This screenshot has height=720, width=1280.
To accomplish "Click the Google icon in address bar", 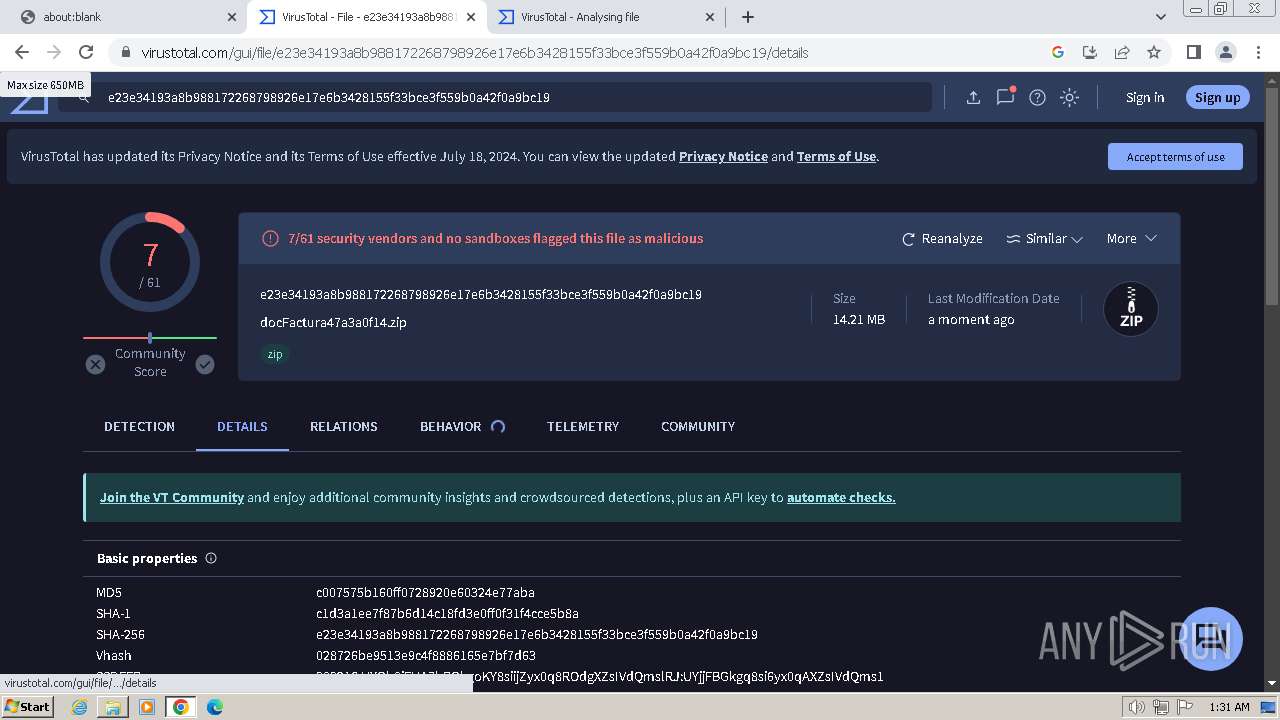I will [x=1058, y=52].
